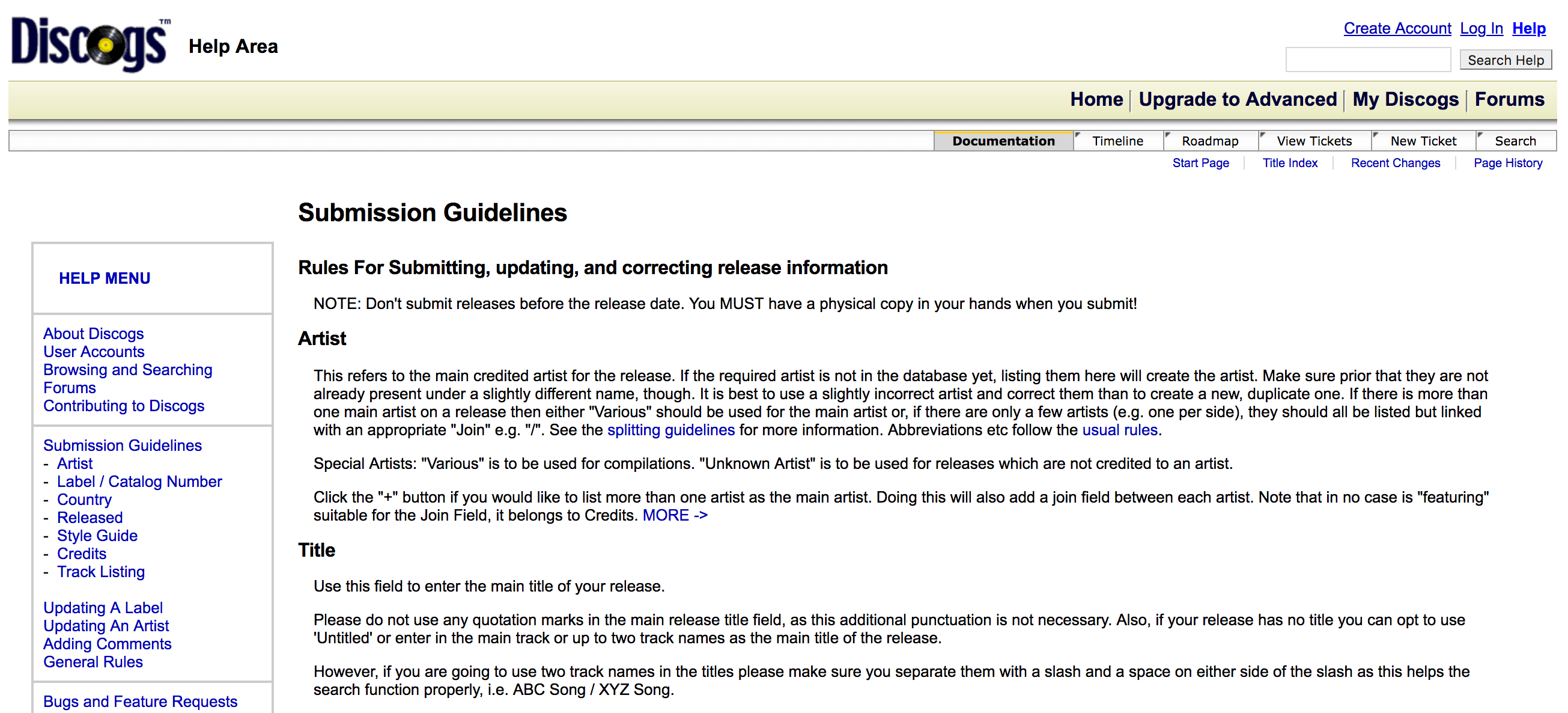The height and width of the screenshot is (713, 1568).
Task: Open the Roadmap tab
Action: (1209, 141)
